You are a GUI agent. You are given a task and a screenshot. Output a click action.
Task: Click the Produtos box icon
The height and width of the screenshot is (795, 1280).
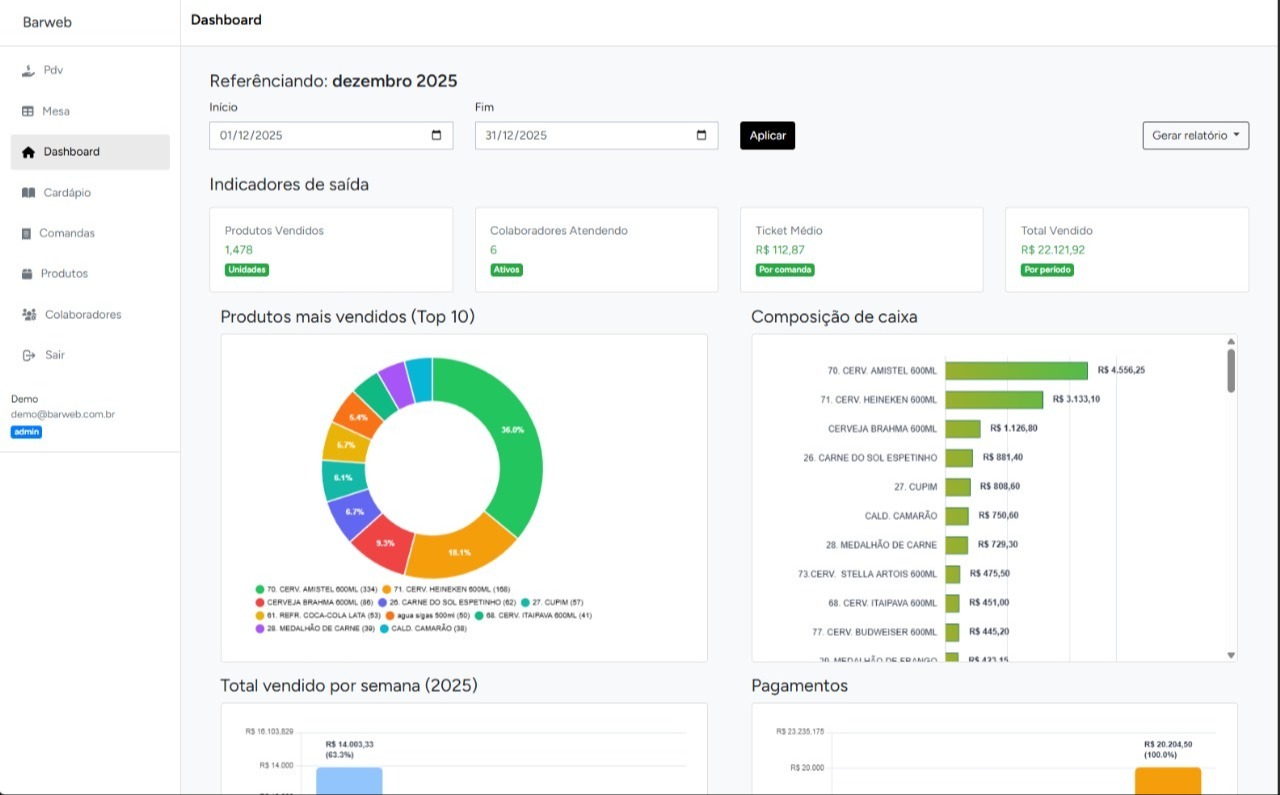point(27,274)
